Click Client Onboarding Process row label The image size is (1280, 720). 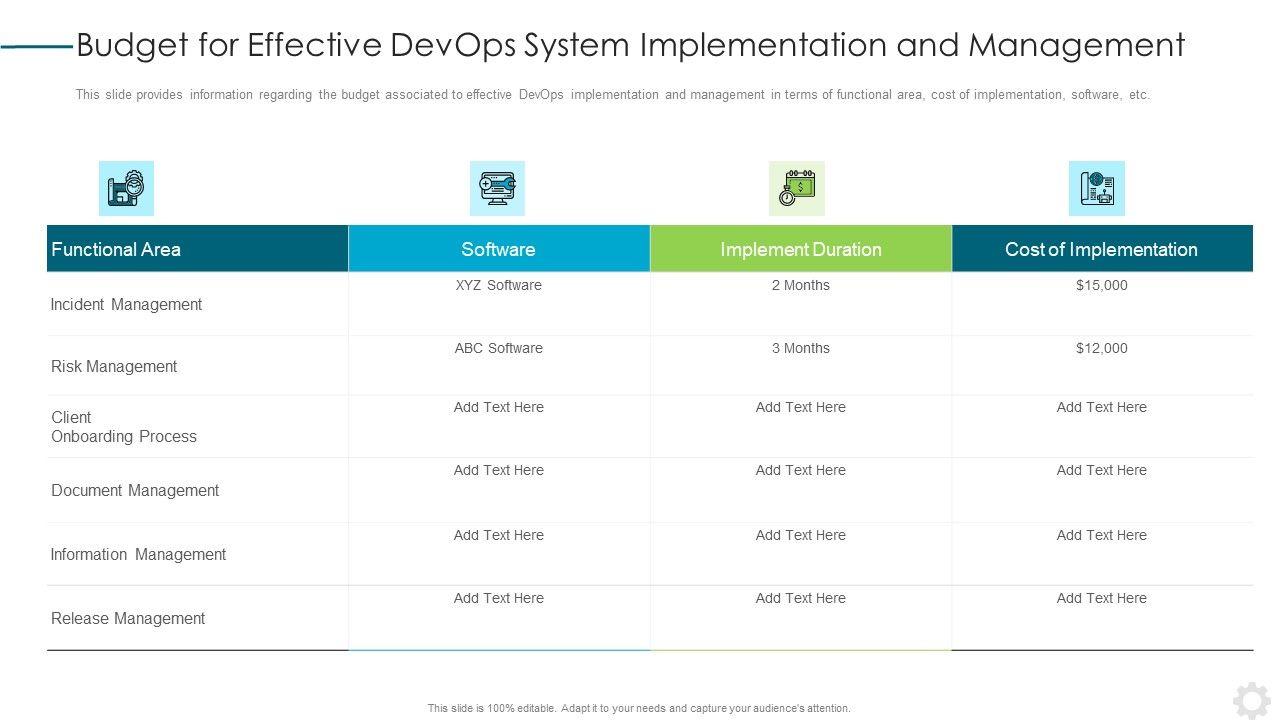(x=124, y=427)
